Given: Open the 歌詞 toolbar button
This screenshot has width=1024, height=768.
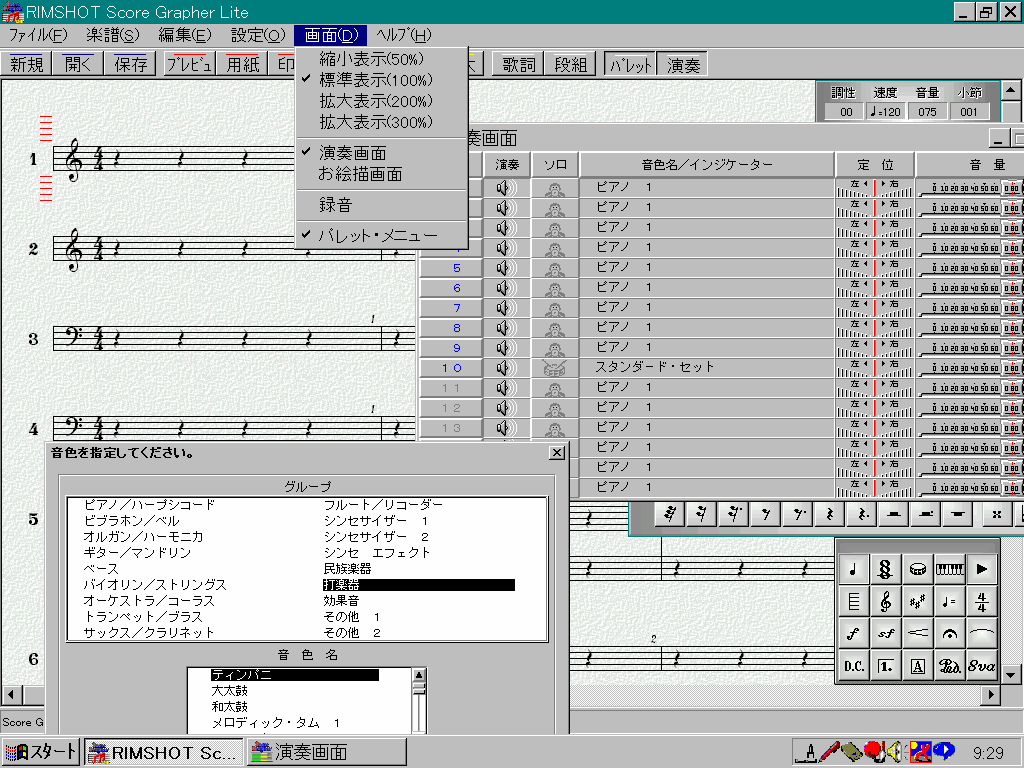Looking at the screenshot, I should click(x=519, y=64).
